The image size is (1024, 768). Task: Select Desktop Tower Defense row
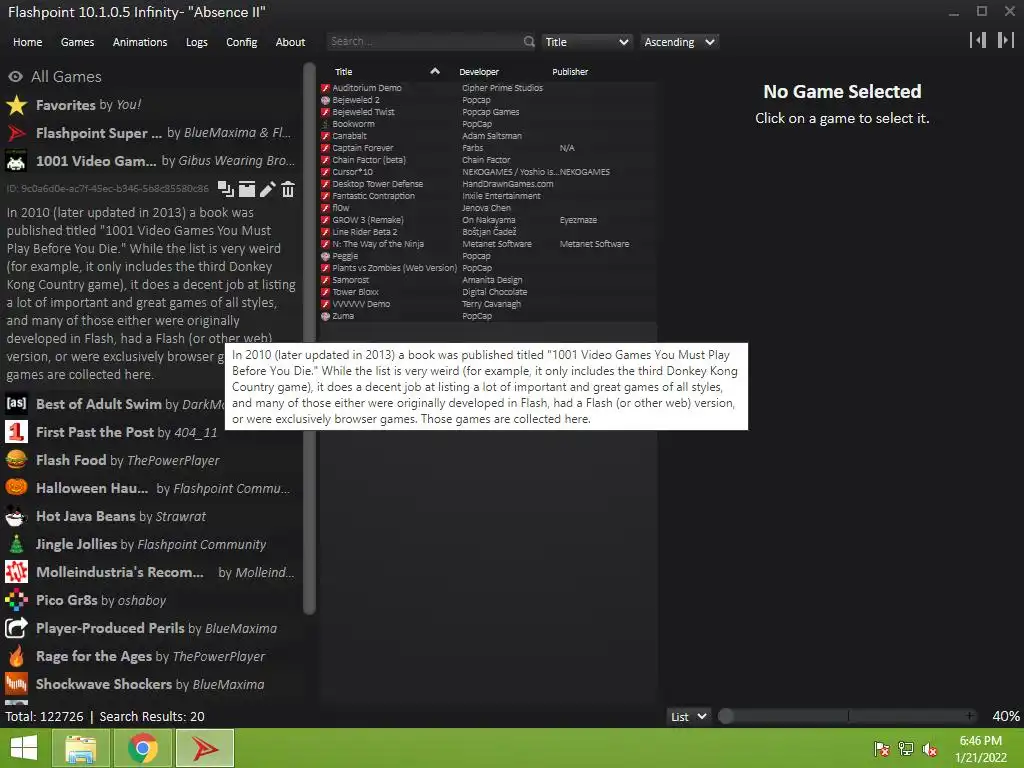[x=488, y=184]
